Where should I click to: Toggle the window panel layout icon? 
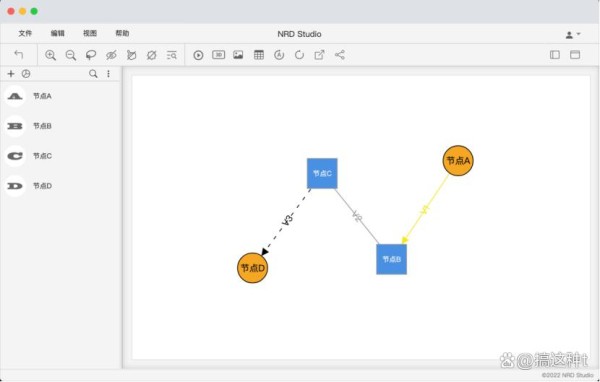[x=575, y=55]
